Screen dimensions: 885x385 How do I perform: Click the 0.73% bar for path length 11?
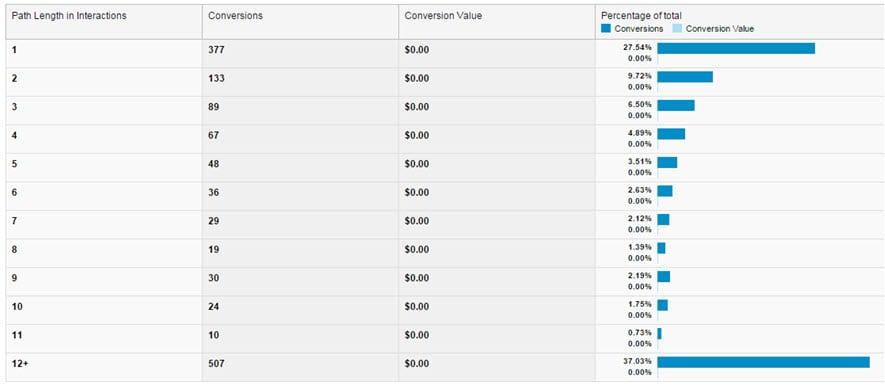(x=659, y=334)
